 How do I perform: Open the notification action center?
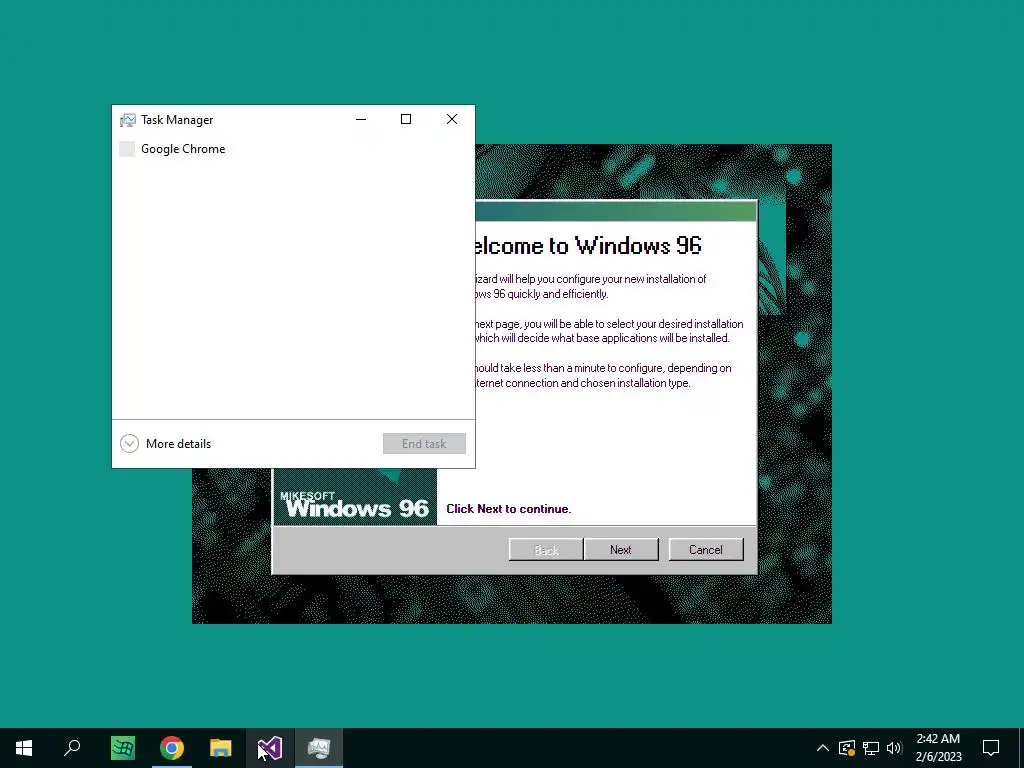coord(991,748)
